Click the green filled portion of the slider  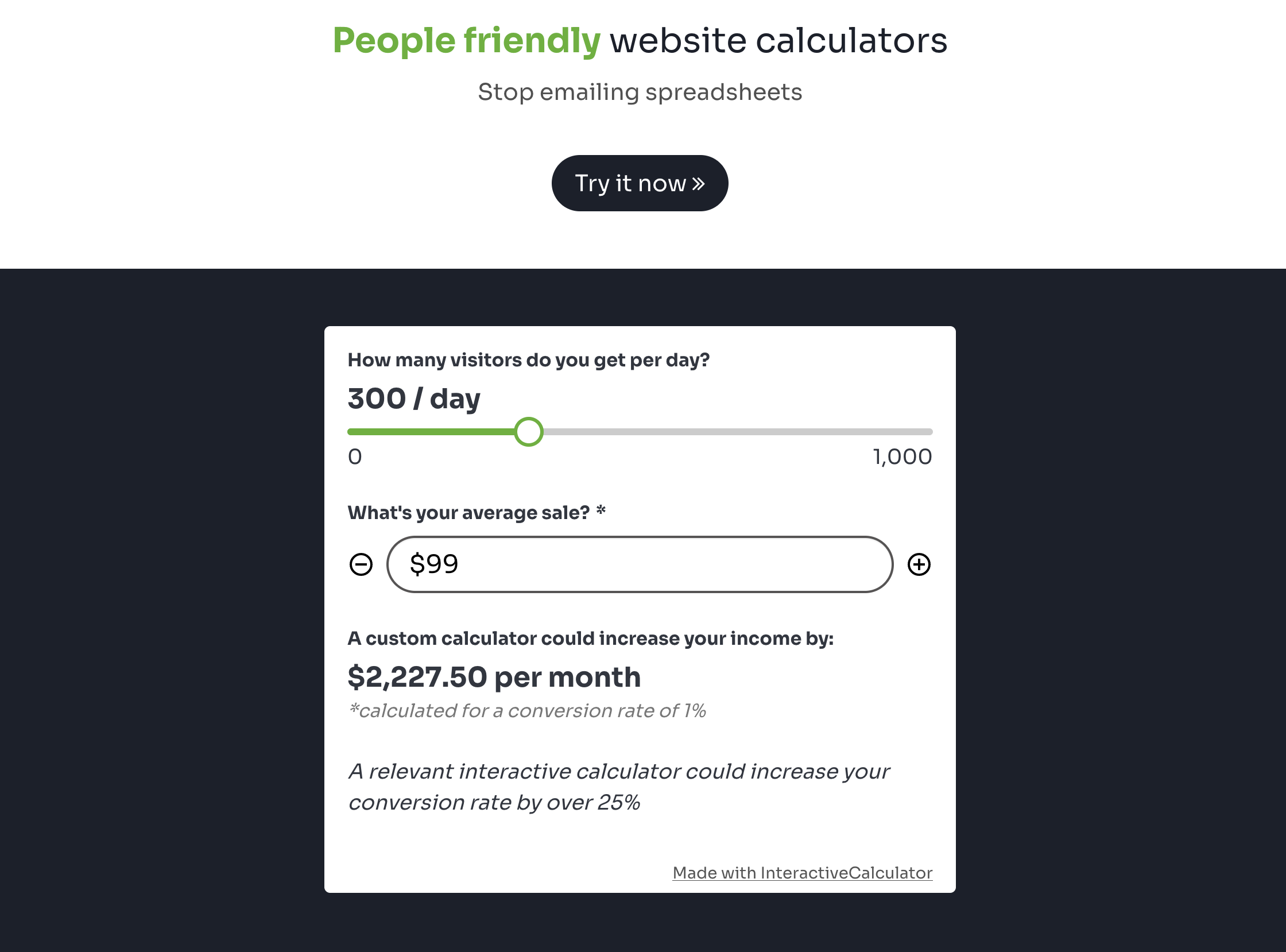click(x=432, y=432)
